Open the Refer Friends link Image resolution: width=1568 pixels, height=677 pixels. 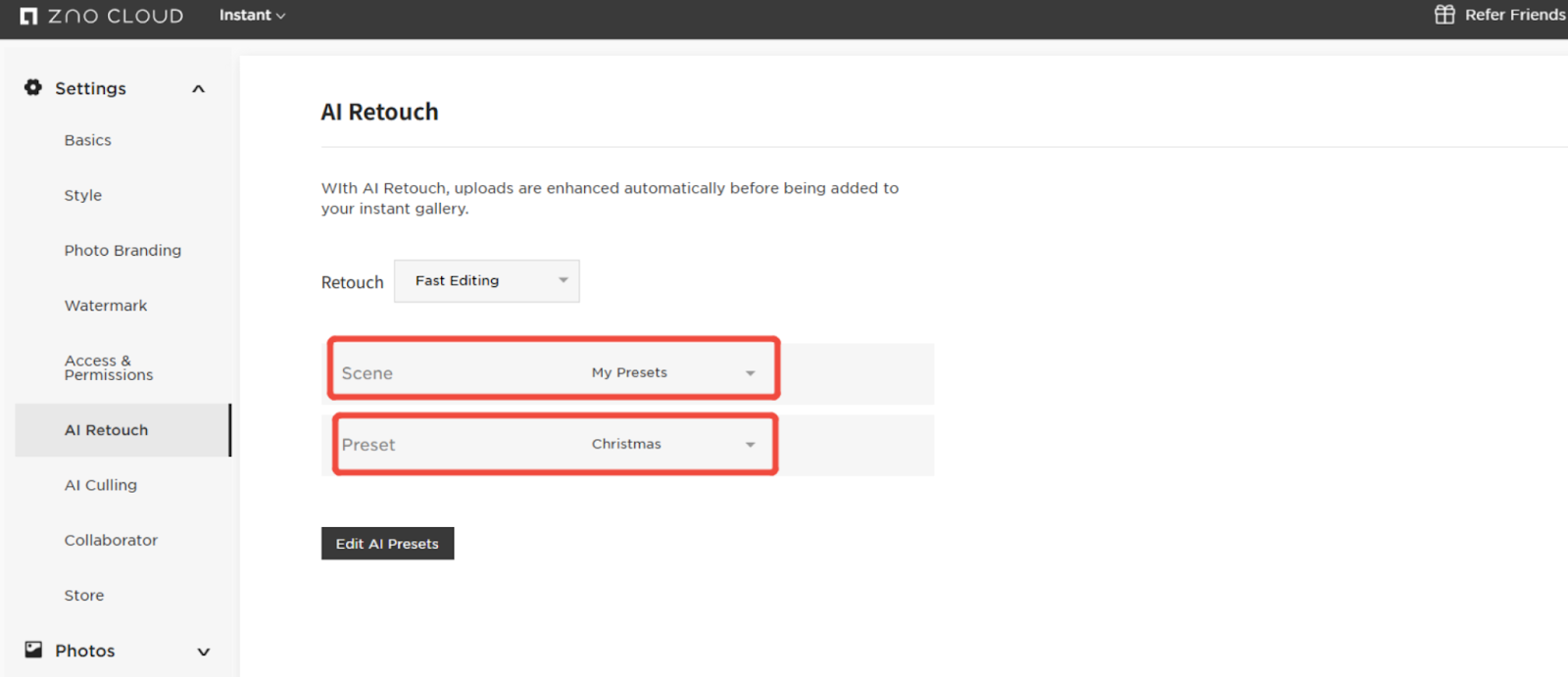click(x=1514, y=15)
